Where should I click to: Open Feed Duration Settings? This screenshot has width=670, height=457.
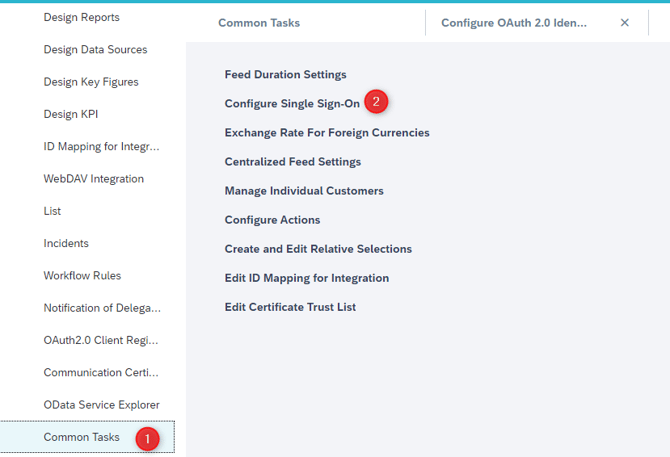point(285,75)
